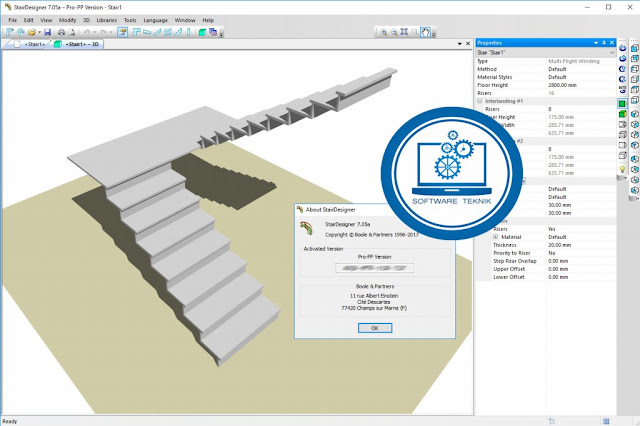Collapse the Interlanding #1 section
The image size is (640, 426).
pyautogui.click(x=480, y=101)
